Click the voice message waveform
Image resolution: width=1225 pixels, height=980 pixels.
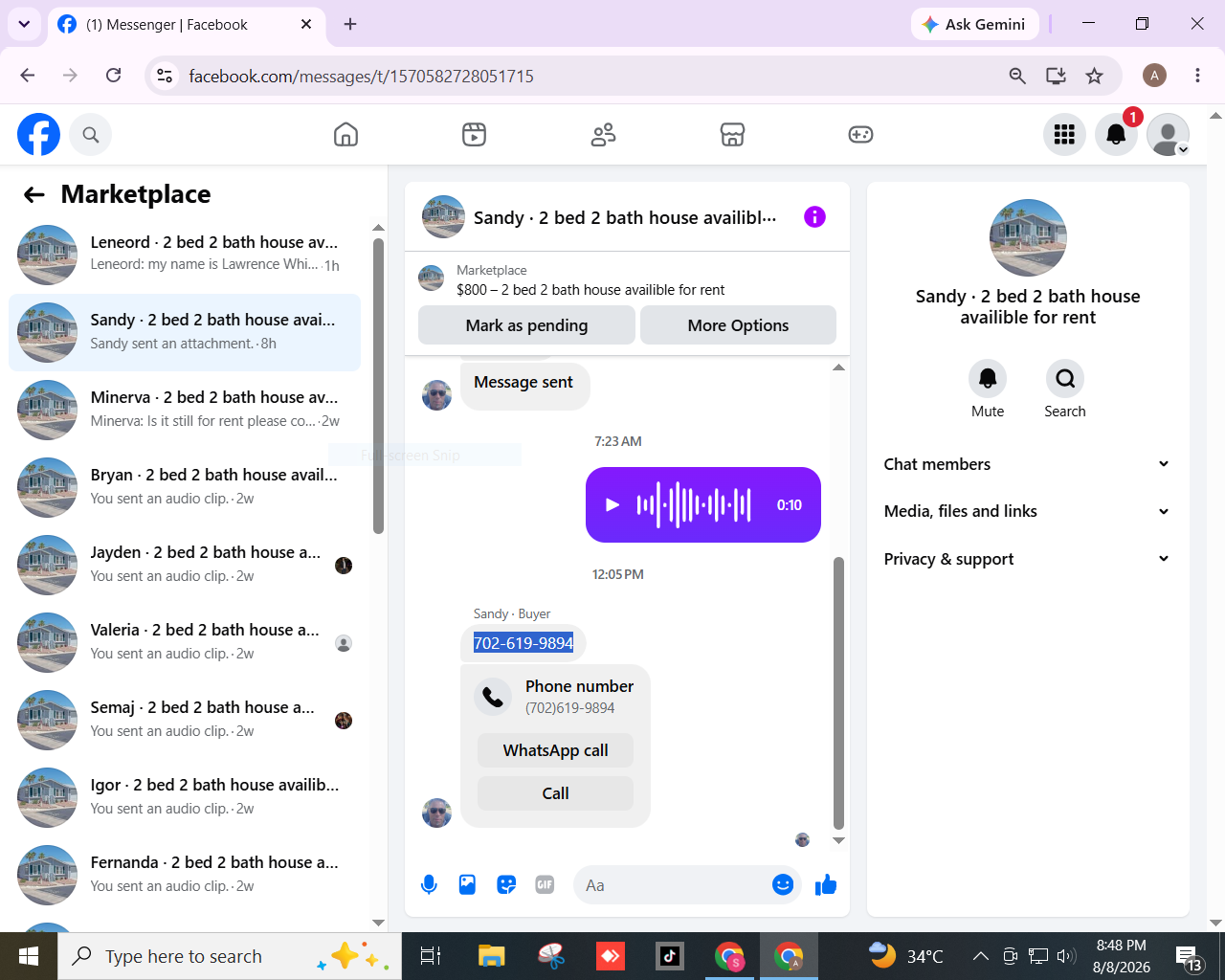(x=694, y=505)
